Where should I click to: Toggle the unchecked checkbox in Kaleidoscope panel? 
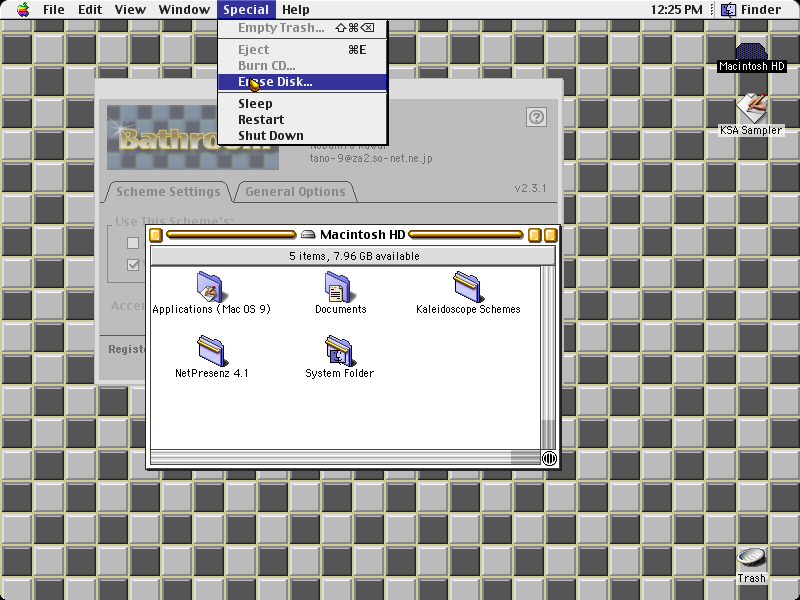[x=133, y=243]
